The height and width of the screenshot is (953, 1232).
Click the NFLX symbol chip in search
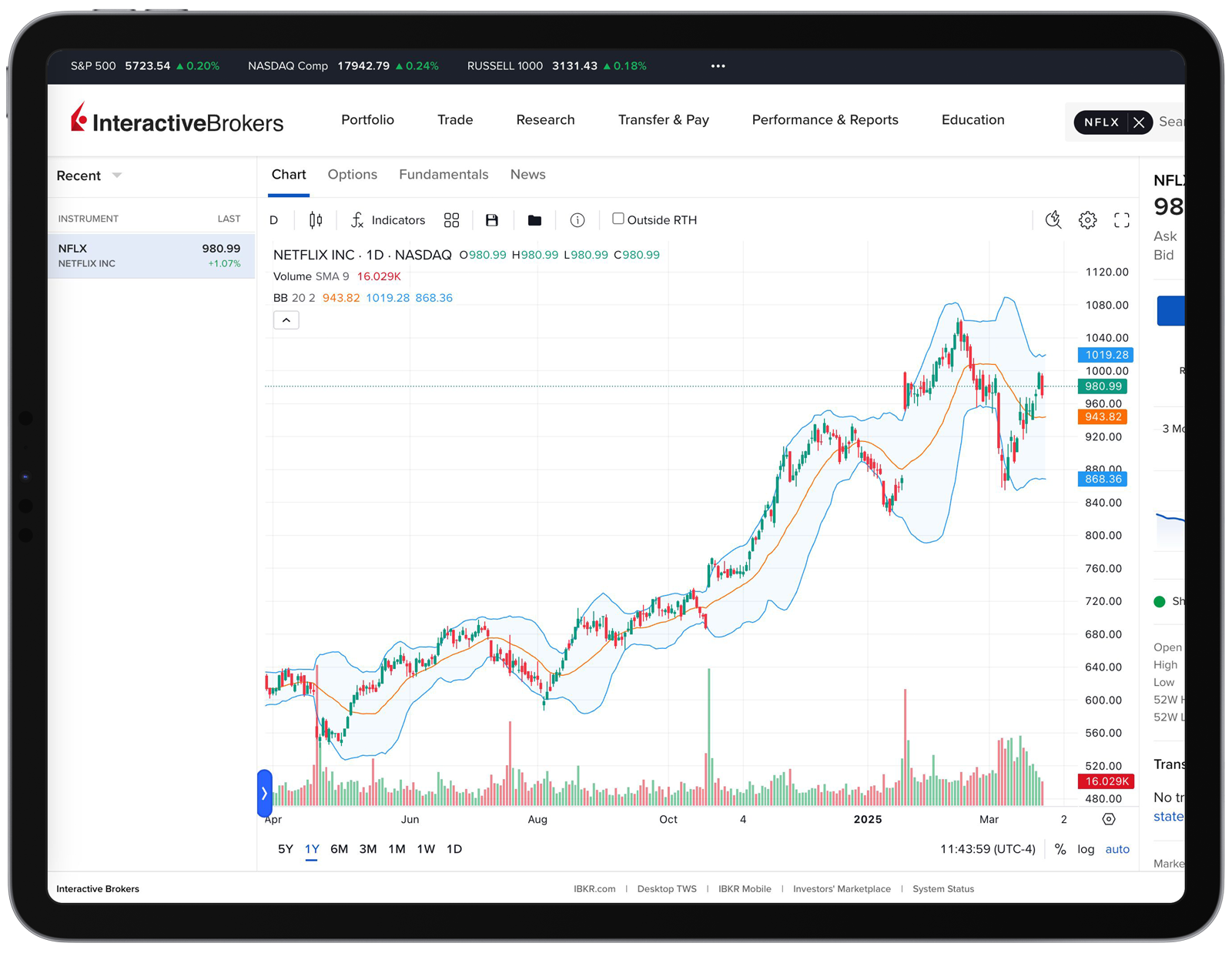(x=1101, y=122)
